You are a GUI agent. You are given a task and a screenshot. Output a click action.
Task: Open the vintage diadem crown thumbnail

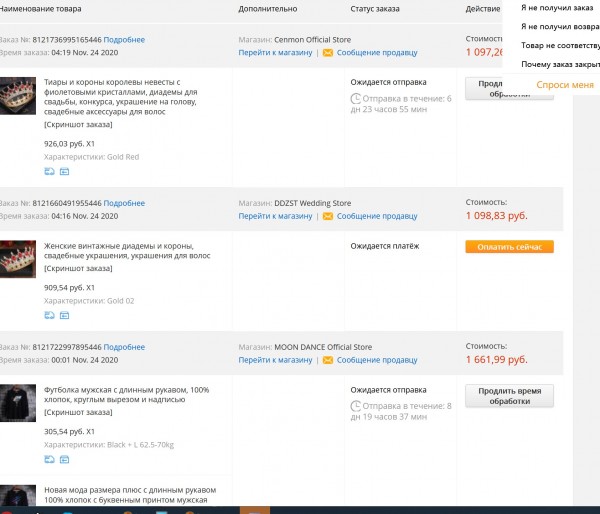18,259
